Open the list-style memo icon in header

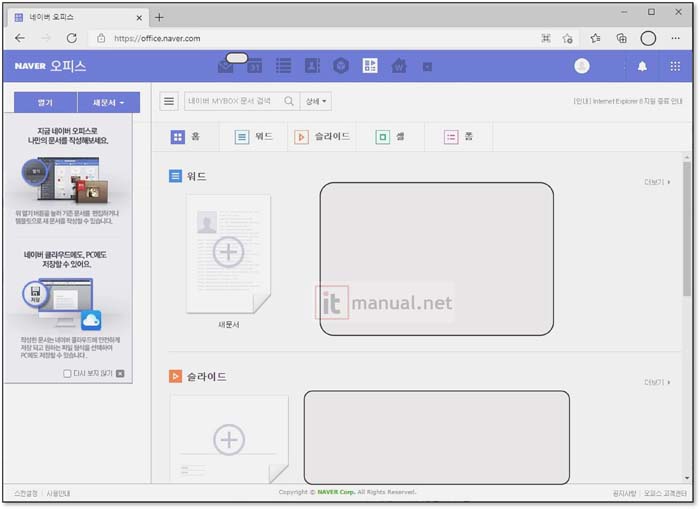pyautogui.click(x=283, y=66)
